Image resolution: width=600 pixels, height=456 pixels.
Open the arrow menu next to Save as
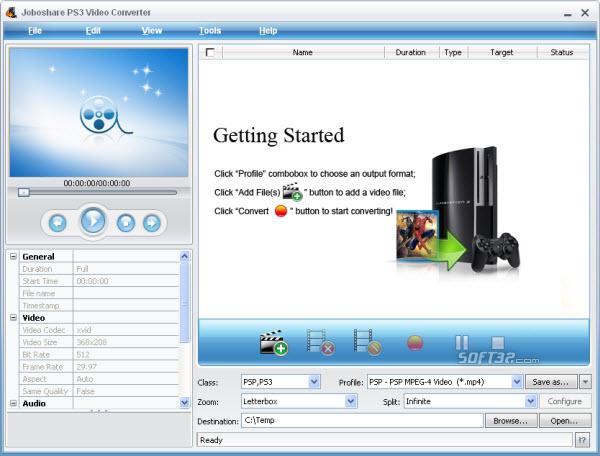pos(585,382)
